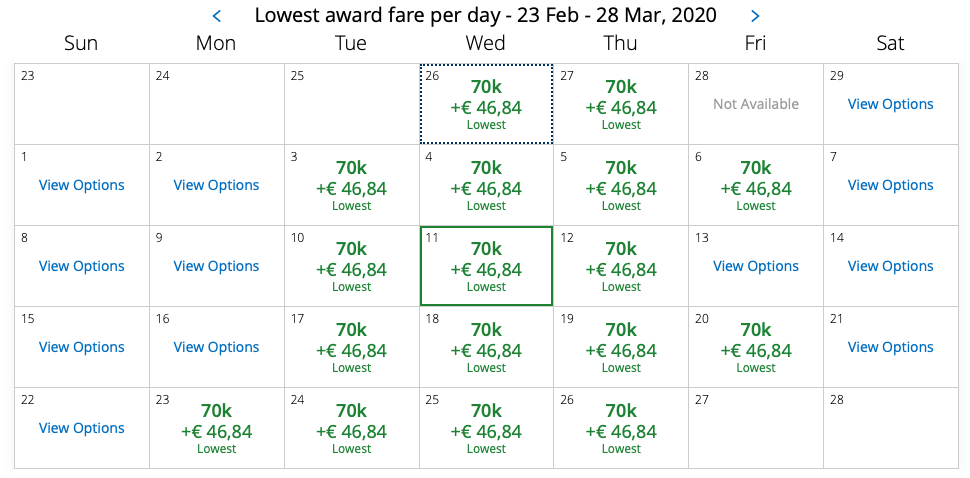Select 70k fare on Thursday 26 March
The height and width of the screenshot is (478, 970).
(621, 429)
